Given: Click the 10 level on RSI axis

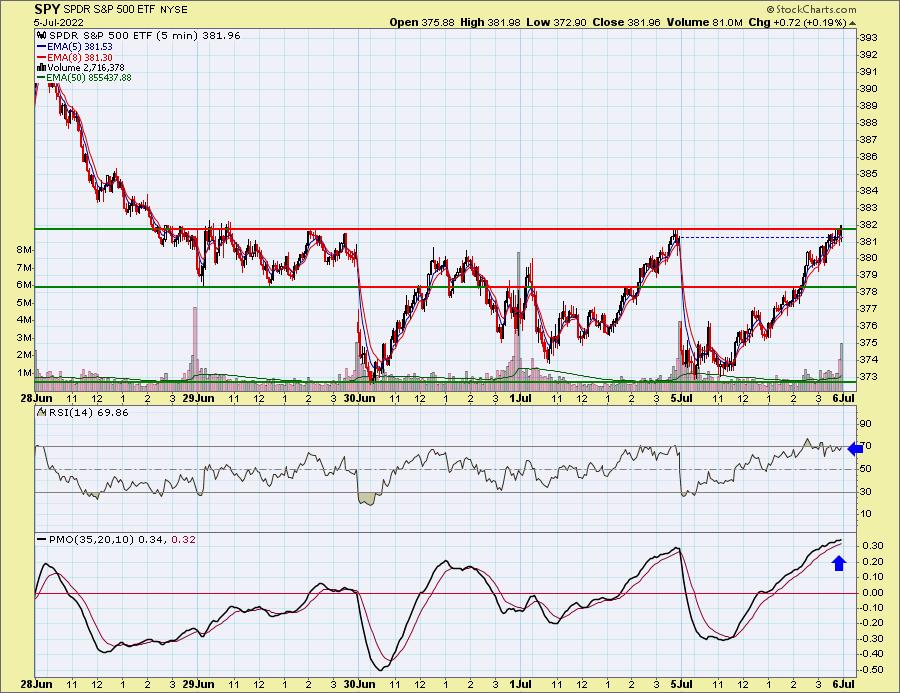Looking at the screenshot, I should [x=866, y=514].
